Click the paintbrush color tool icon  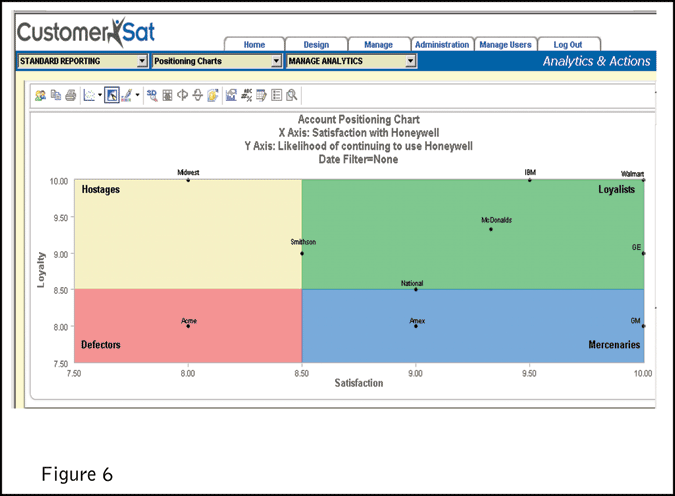[x=128, y=96]
